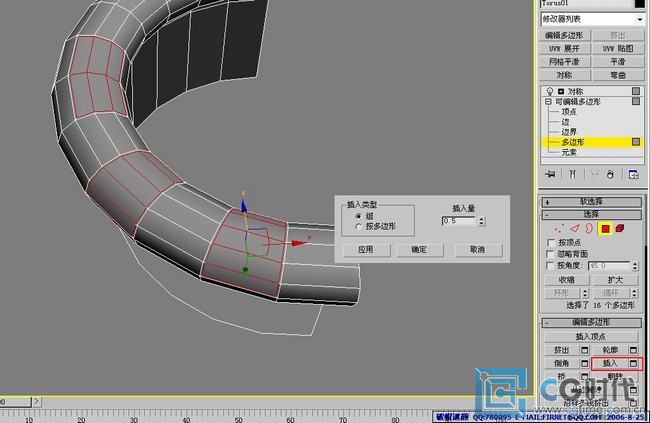This screenshot has height=423, width=650.
Task: Select 组 (Group) inset type radio
Action: point(358,216)
